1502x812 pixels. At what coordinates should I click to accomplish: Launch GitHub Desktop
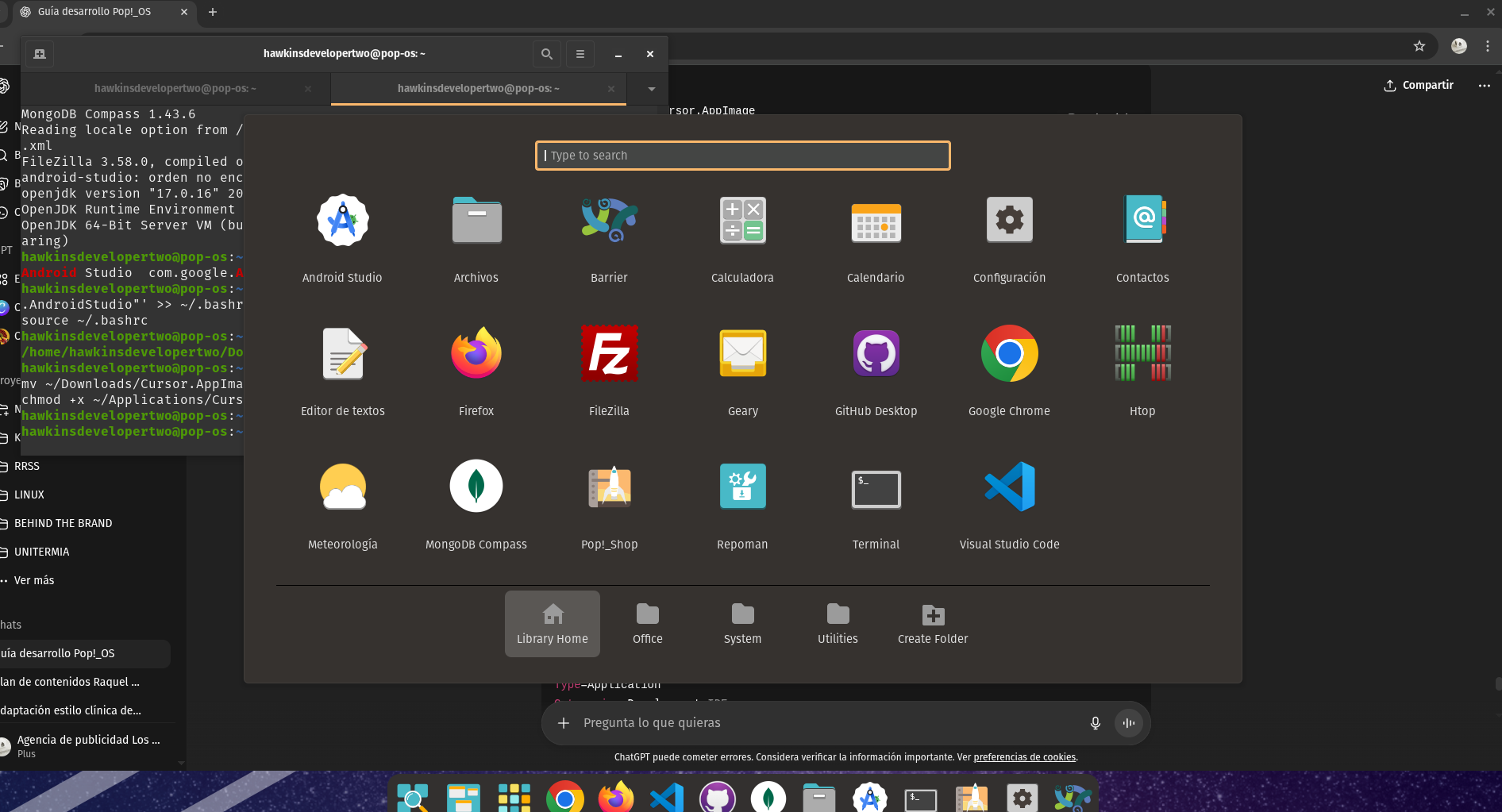(x=876, y=354)
